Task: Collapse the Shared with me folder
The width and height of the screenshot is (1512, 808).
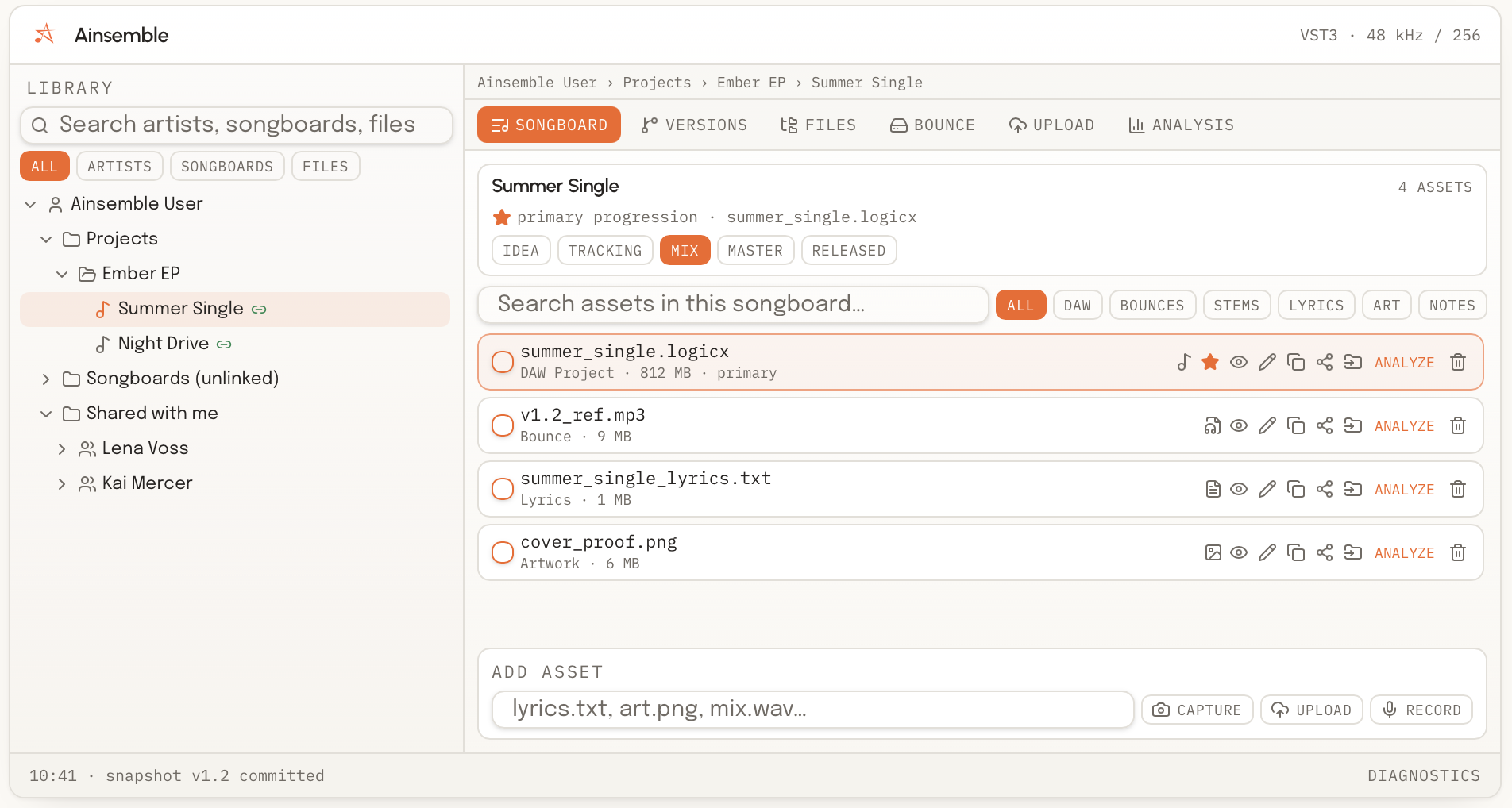Action: (x=46, y=414)
